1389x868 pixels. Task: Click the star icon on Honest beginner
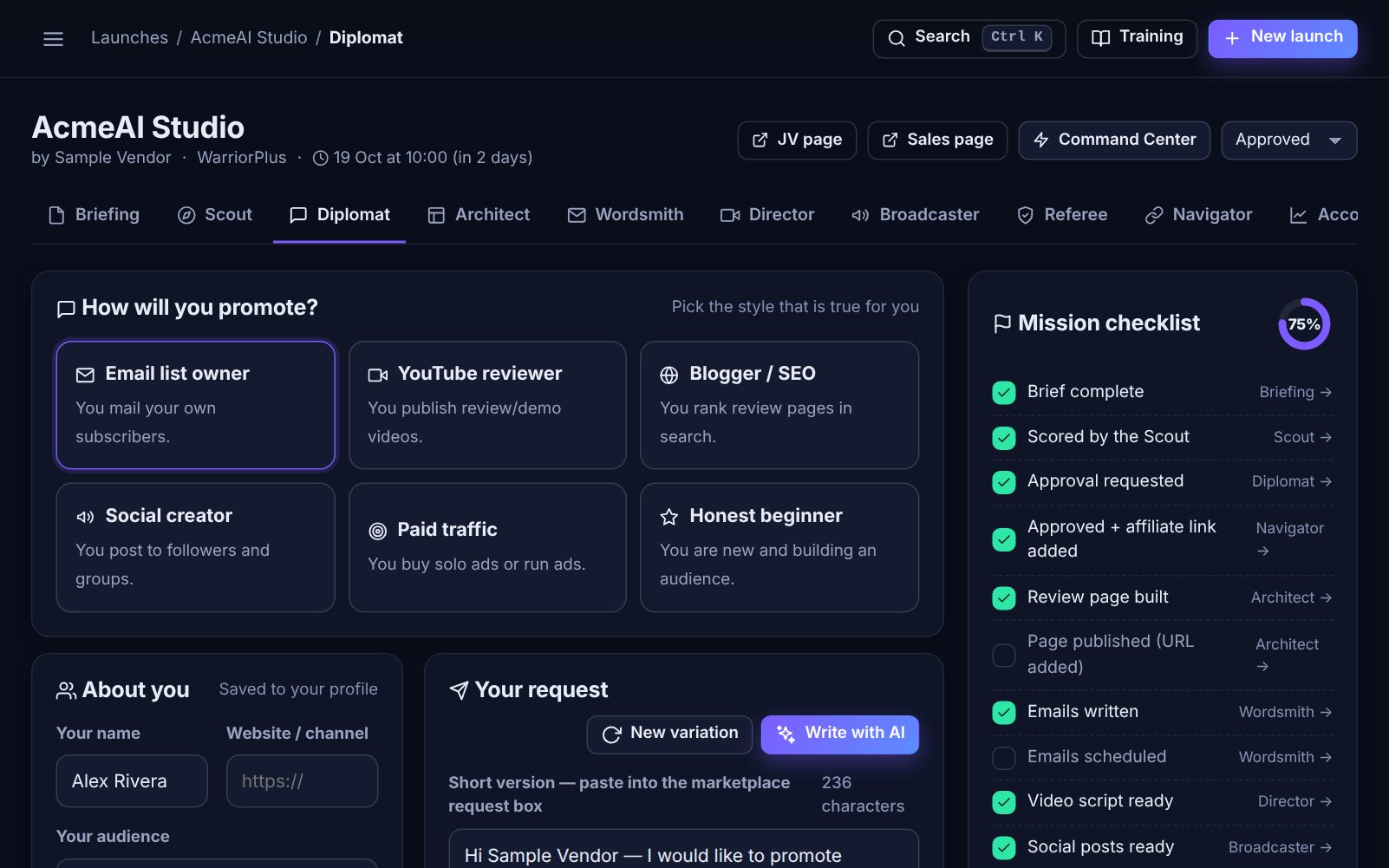tap(668, 517)
